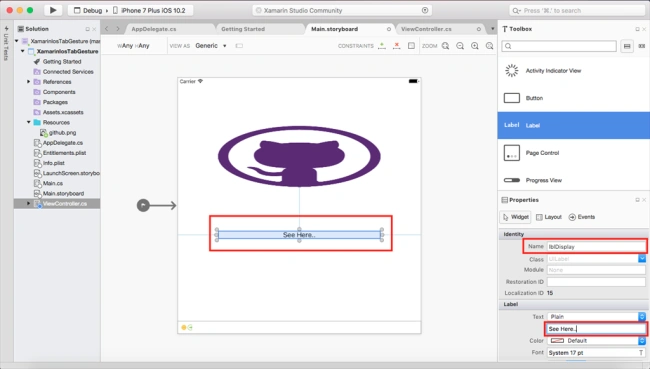The image size is (650, 369).
Task: Click the frame toggle icon beside constraints
Action: point(411,46)
